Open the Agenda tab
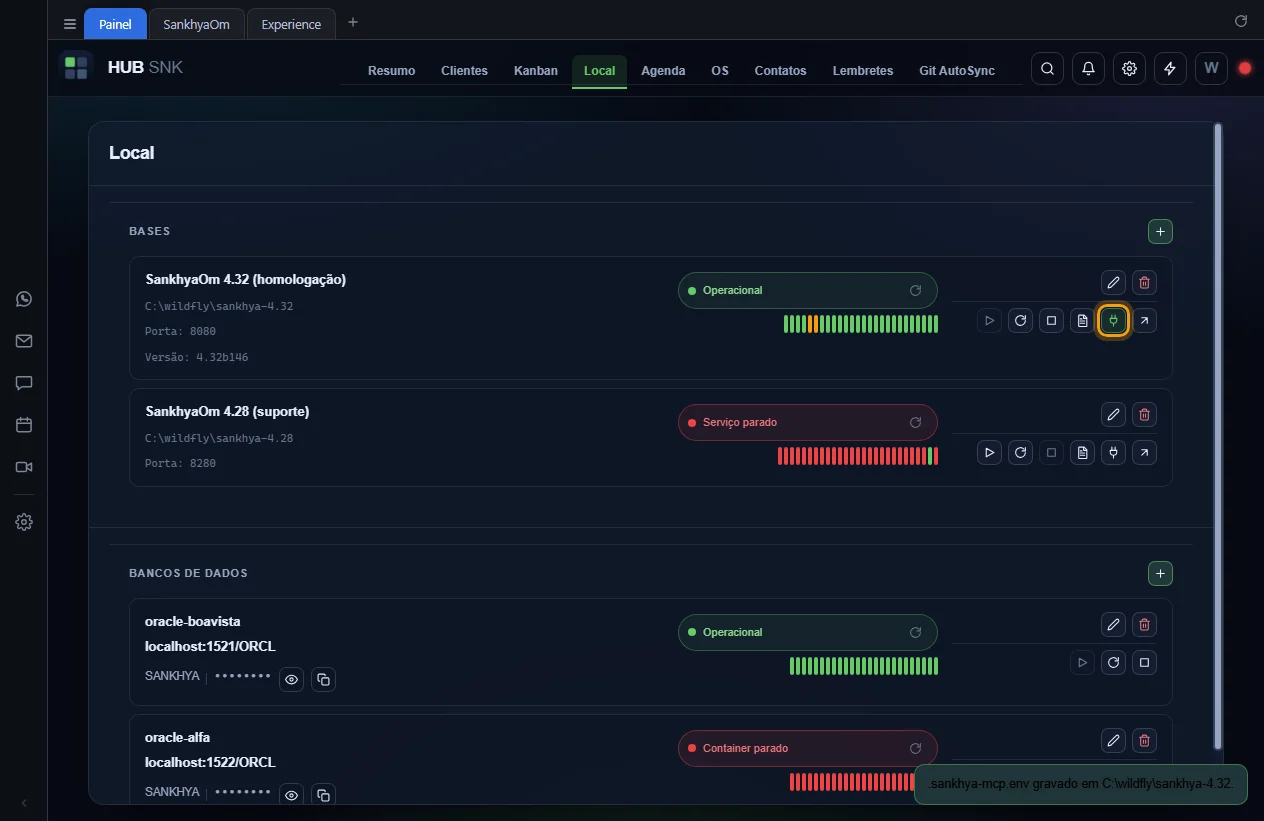The height and width of the screenshot is (821, 1264). 663,71
